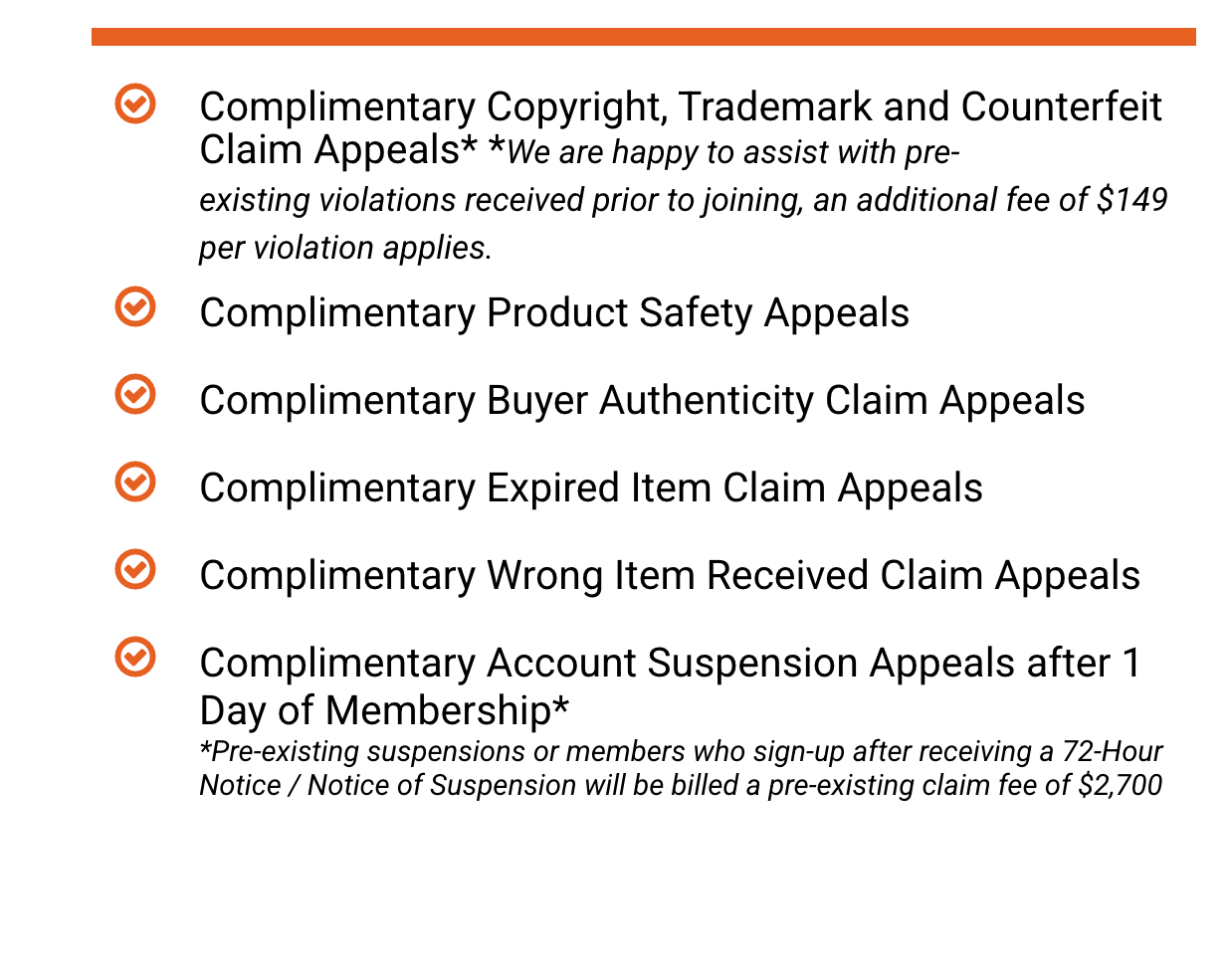The image size is (1232, 969).
Task: Select Complimentary Buyer Authenticity Claim Appeals text
Action: (x=641, y=400)
